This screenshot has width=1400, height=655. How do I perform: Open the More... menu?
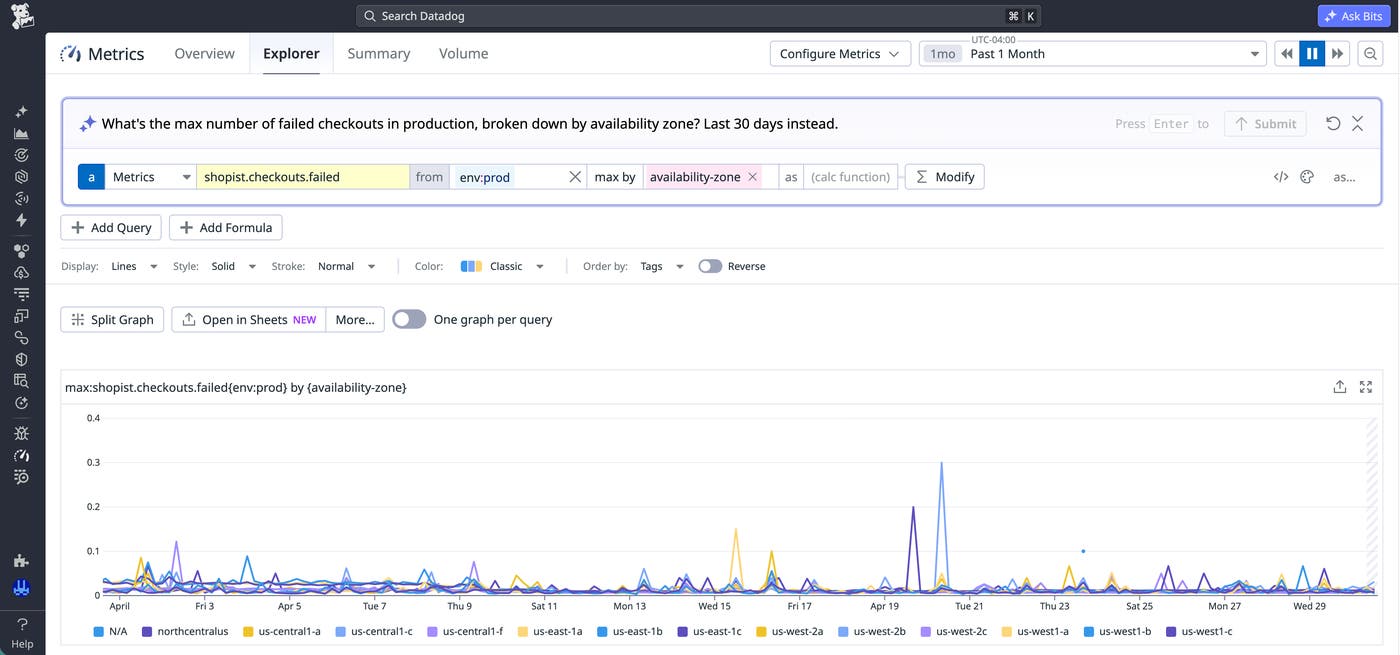pos(355,320)
